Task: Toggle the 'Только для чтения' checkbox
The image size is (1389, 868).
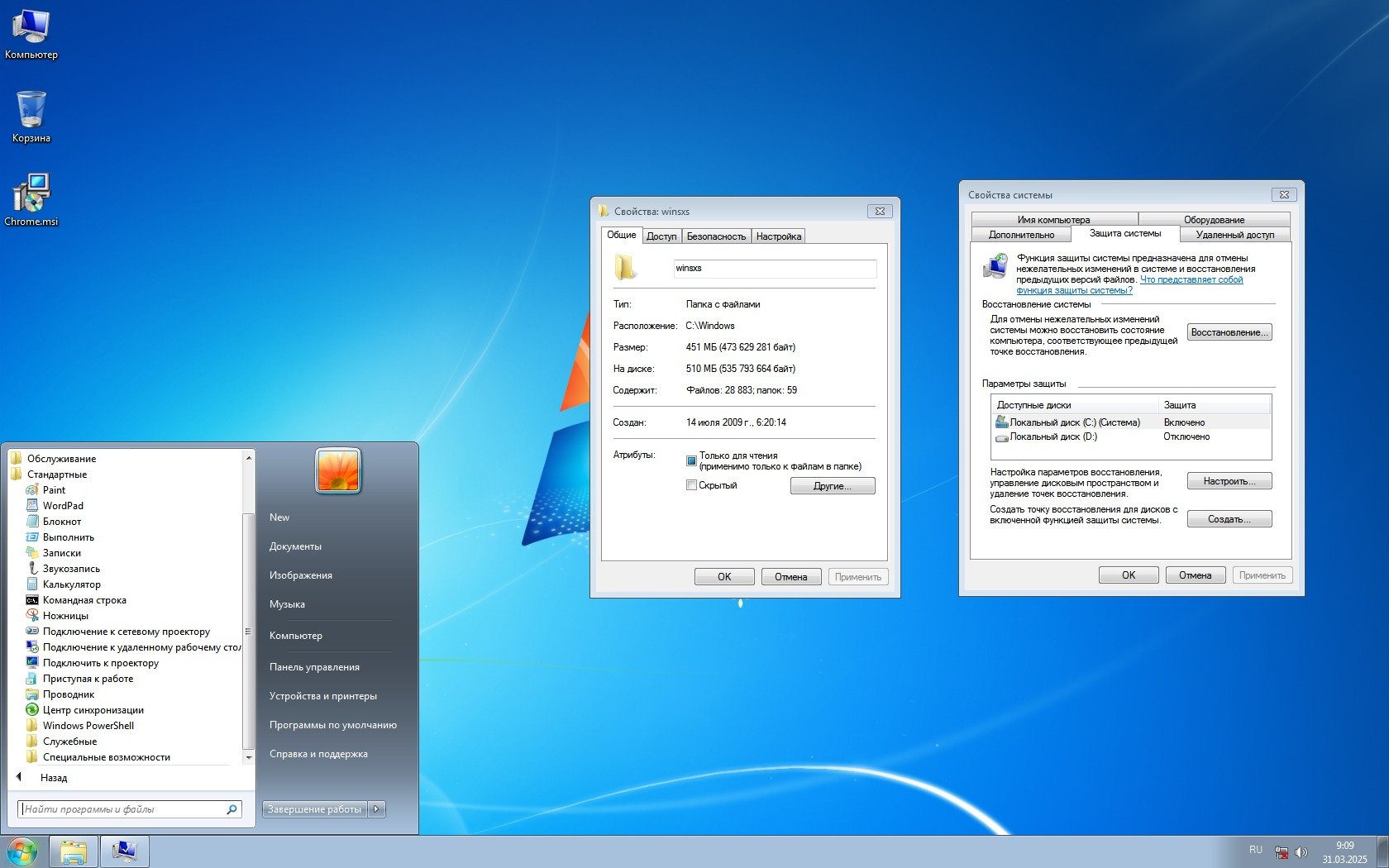Action: pyautogui.click(x=691, y=460)
